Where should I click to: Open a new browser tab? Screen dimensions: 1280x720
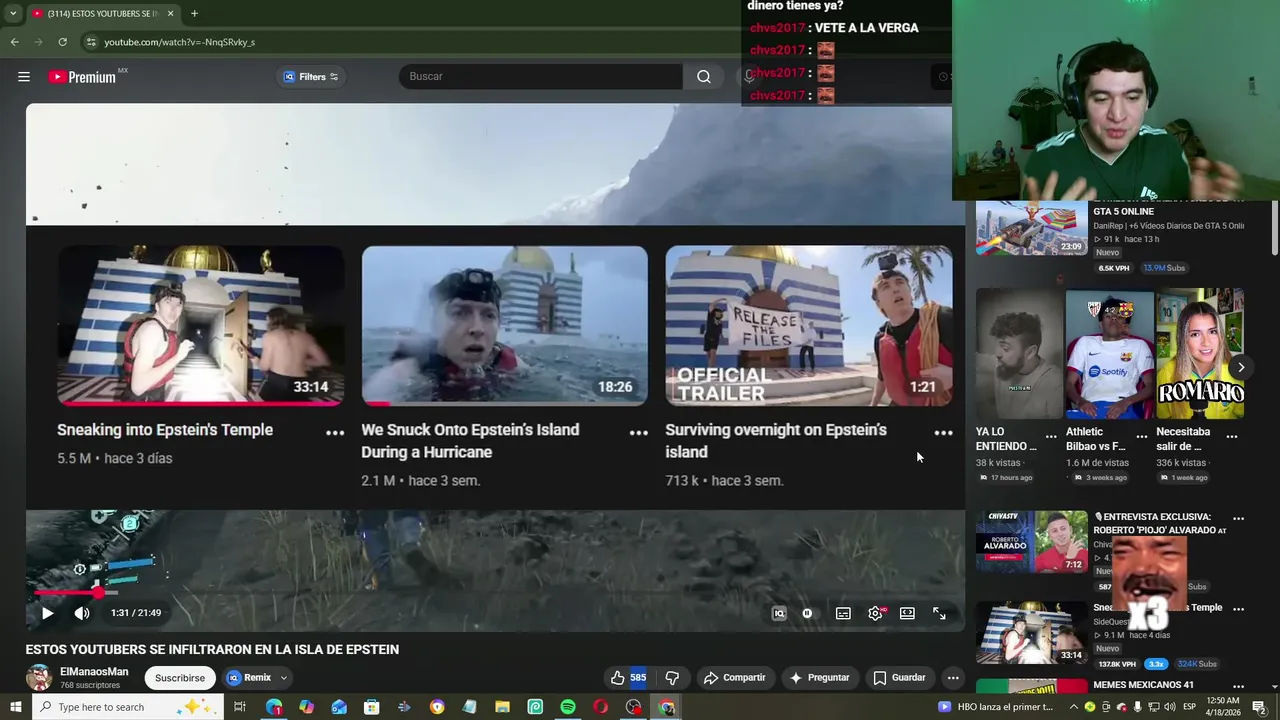pyautogui.click(x=194, y=14)
